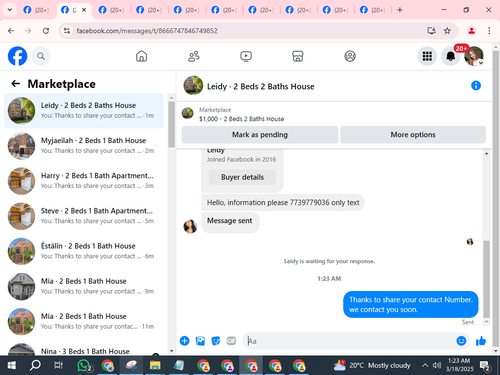Open the emoji picker smiley icon

[461, 341]
